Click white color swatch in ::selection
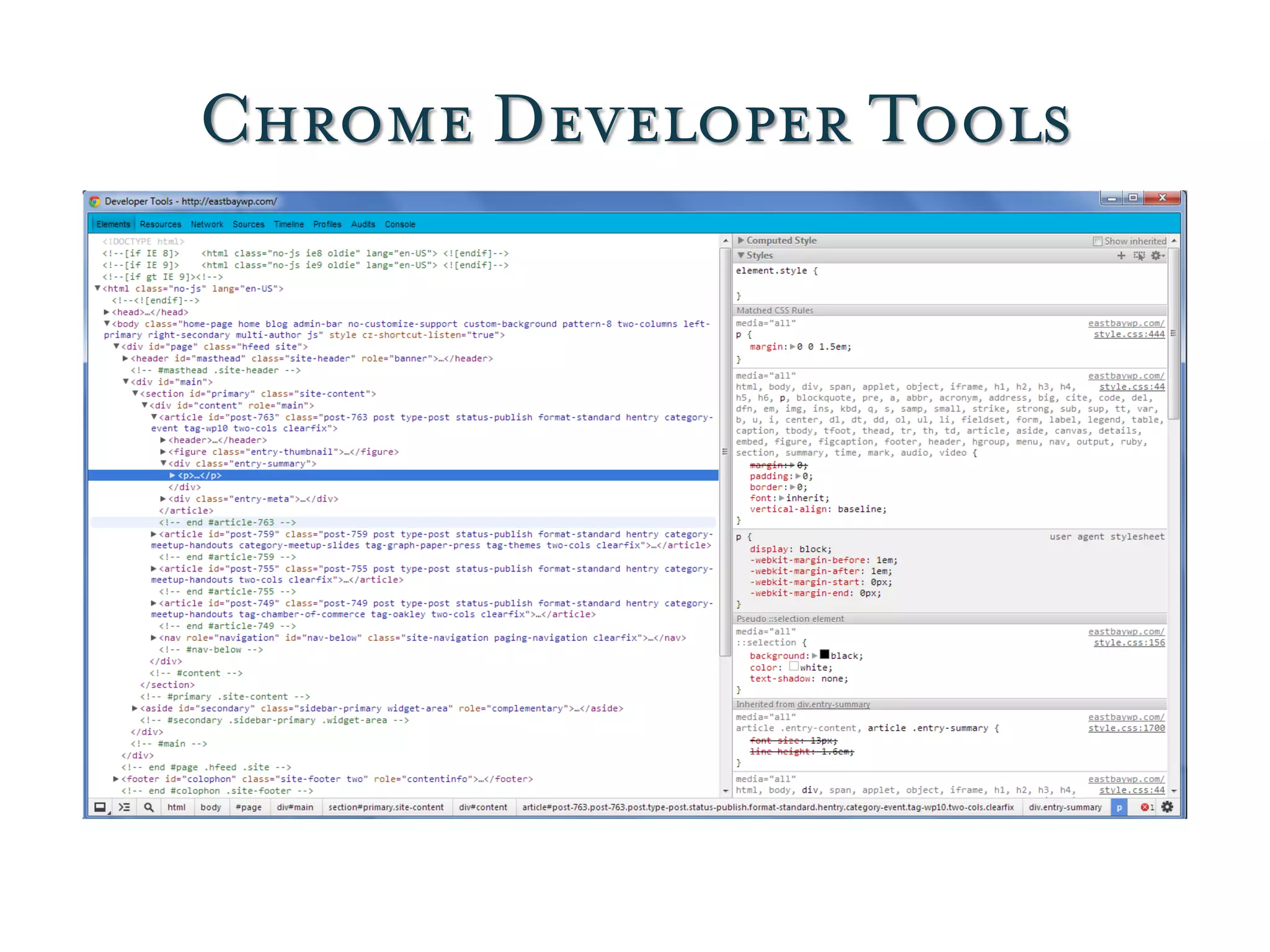Viewport: 1270px width, 952px height. point(793,666)
